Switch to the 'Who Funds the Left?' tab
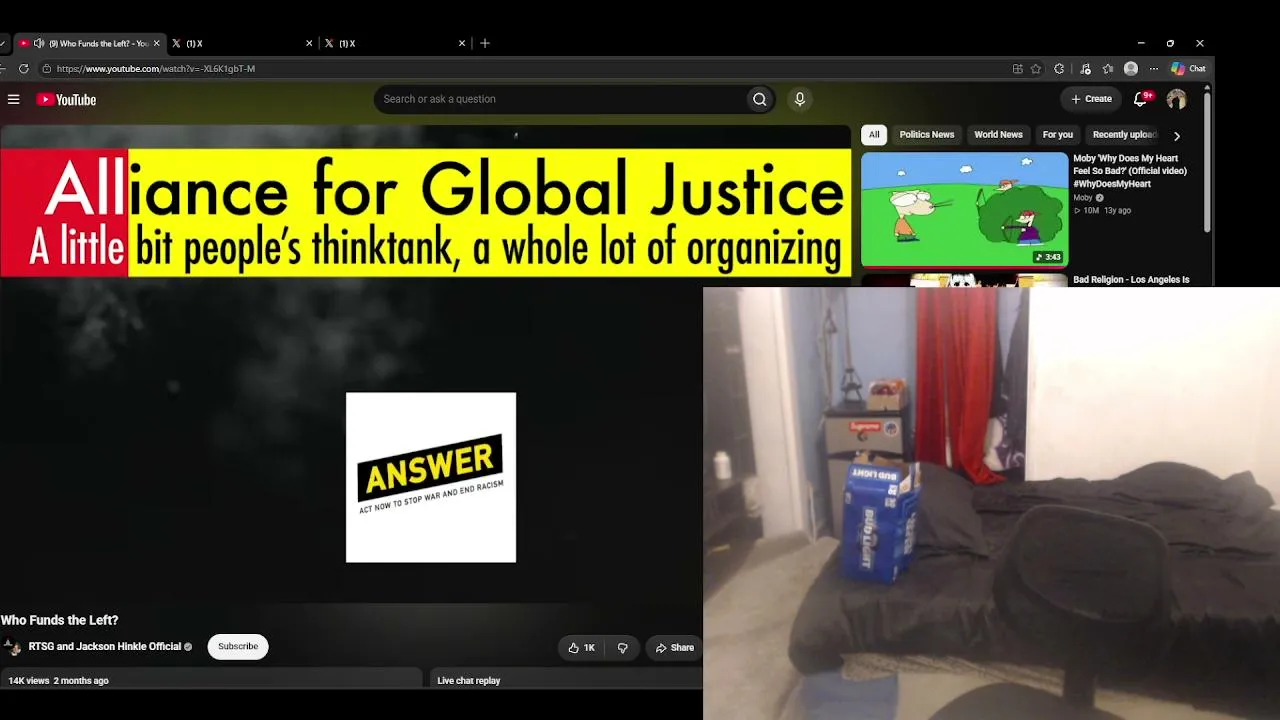This screenshot has height=720, width=1280. [88, 43]
